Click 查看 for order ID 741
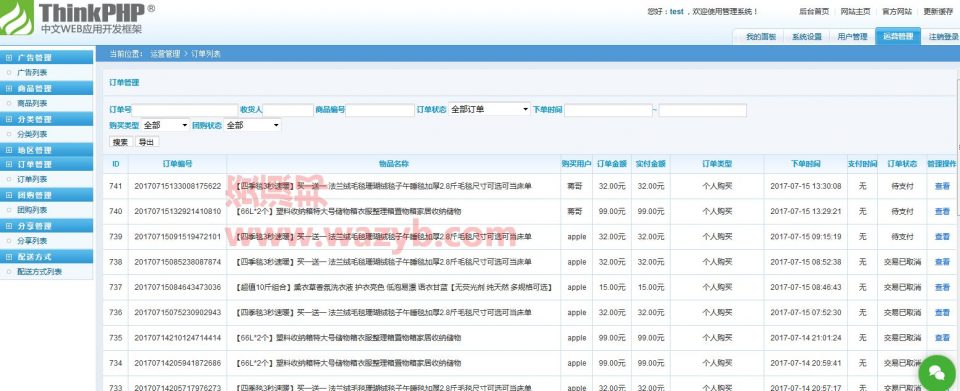Image resolution: width=960 pixels, height=391 pixels. click(942, 186)
